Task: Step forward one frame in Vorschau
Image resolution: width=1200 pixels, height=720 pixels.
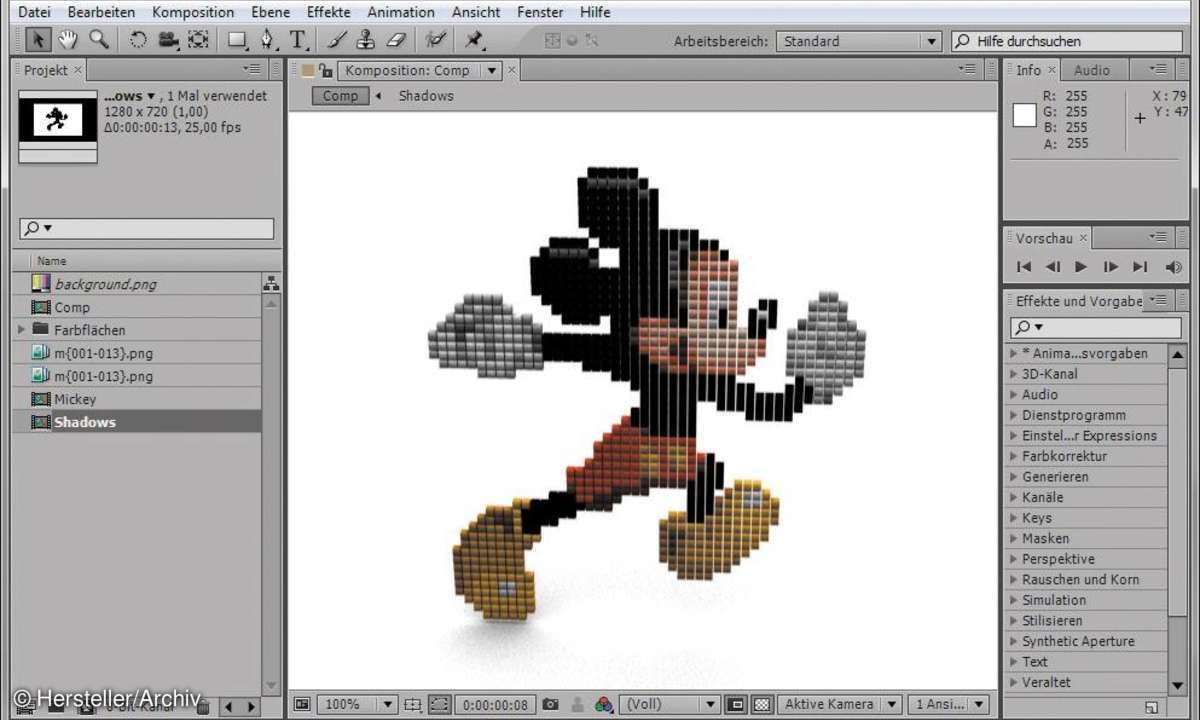Action: (1110, 267)
